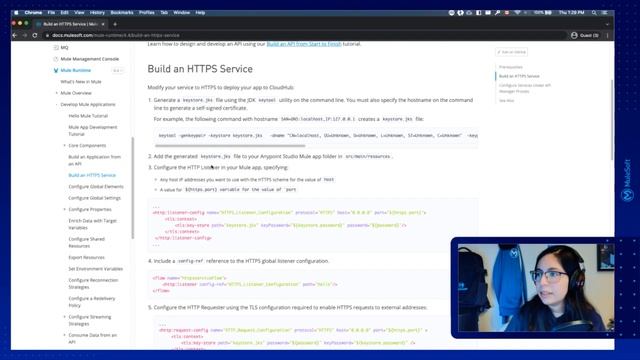640x360 pixels.
Task: Click the Edit on GitHub button
Action: click(x=511, y=52)
